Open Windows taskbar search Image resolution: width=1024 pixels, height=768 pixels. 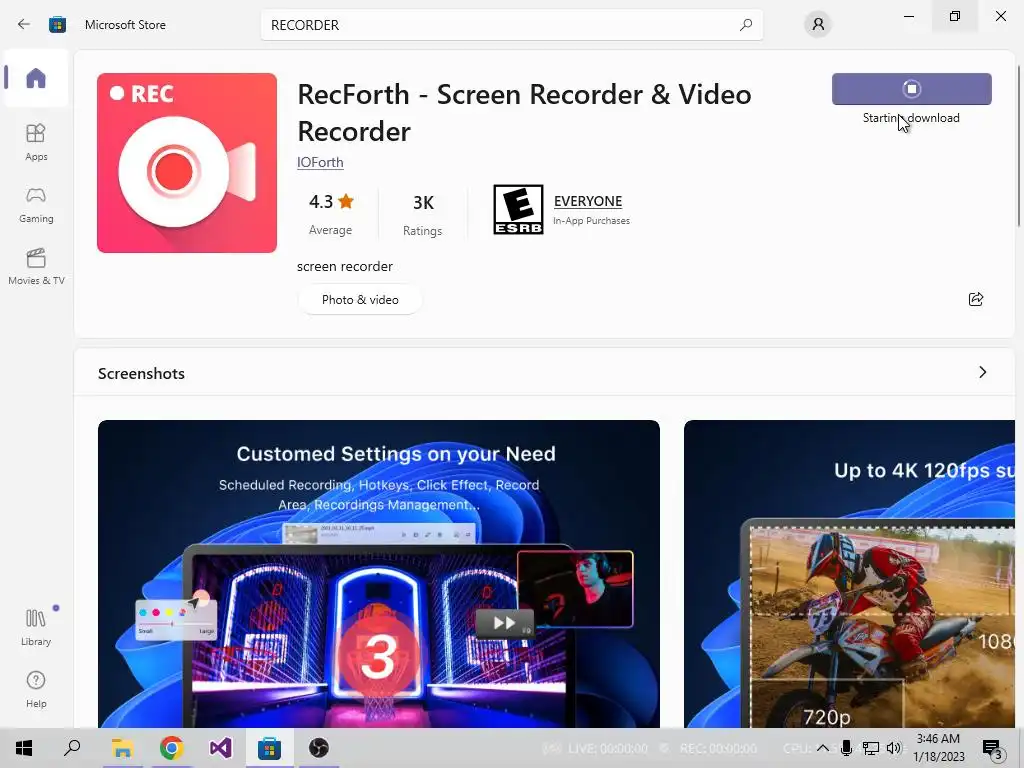click(x=72, y=748)
